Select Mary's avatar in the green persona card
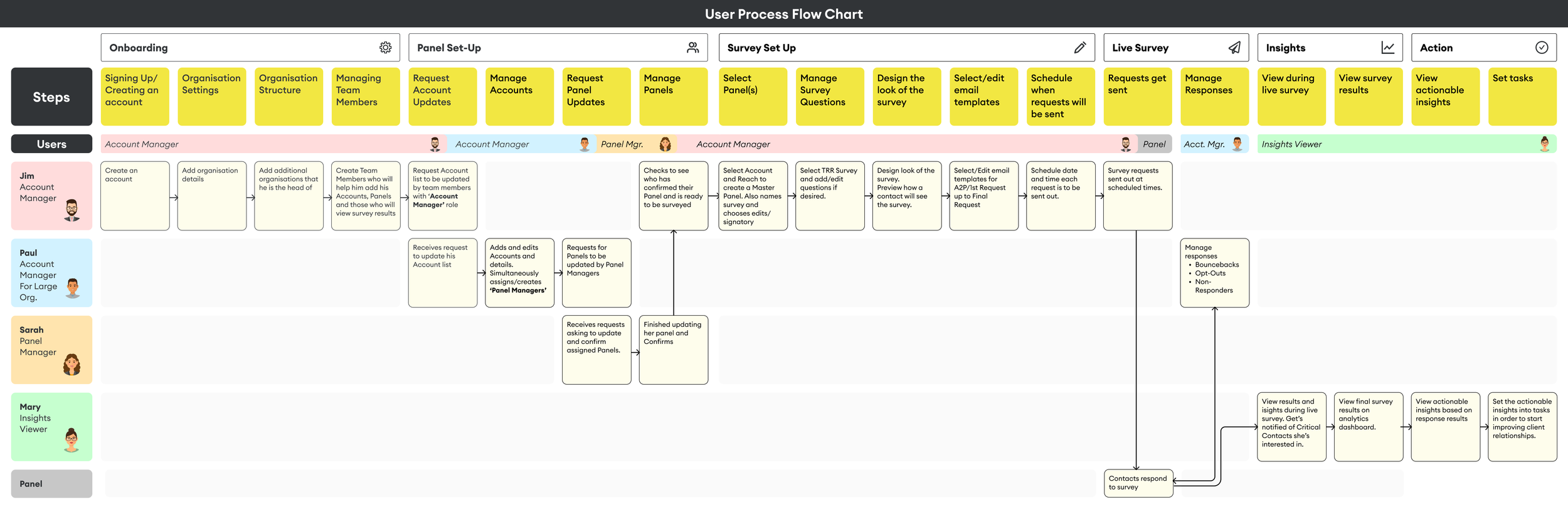The width and height of the screenshot is (1568, 509). pyautogui.click(x=72, y=440)
